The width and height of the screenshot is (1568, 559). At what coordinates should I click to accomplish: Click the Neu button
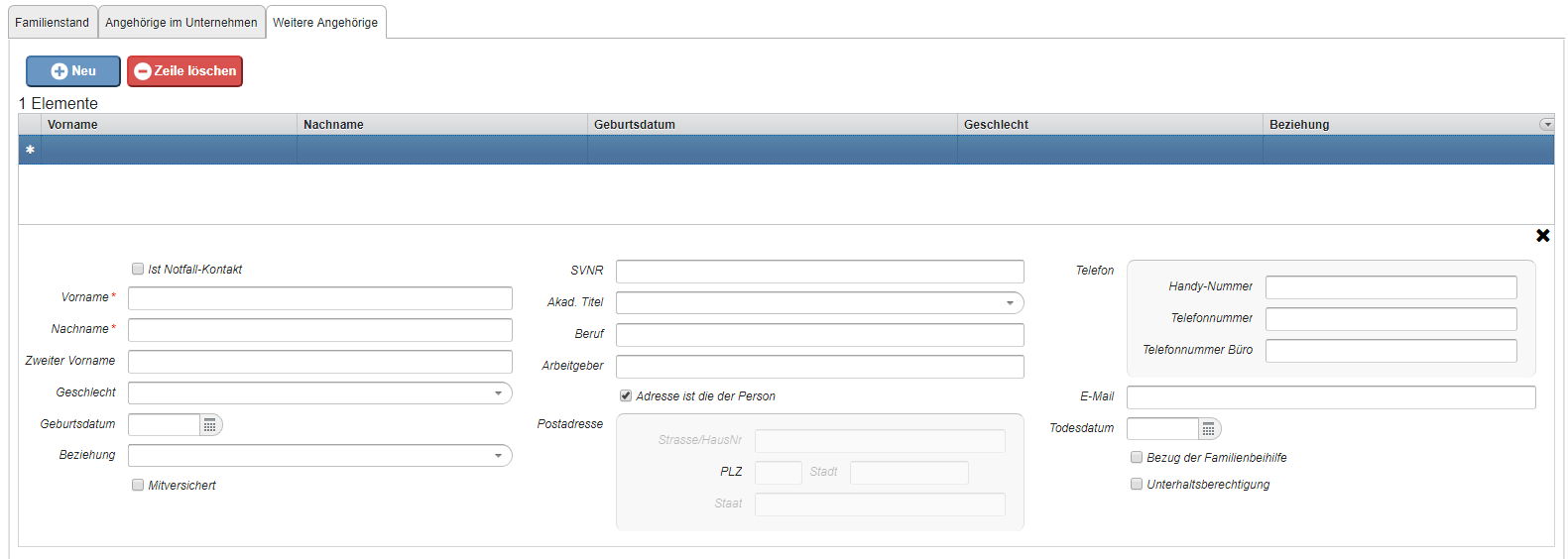[x=73, y=71]
